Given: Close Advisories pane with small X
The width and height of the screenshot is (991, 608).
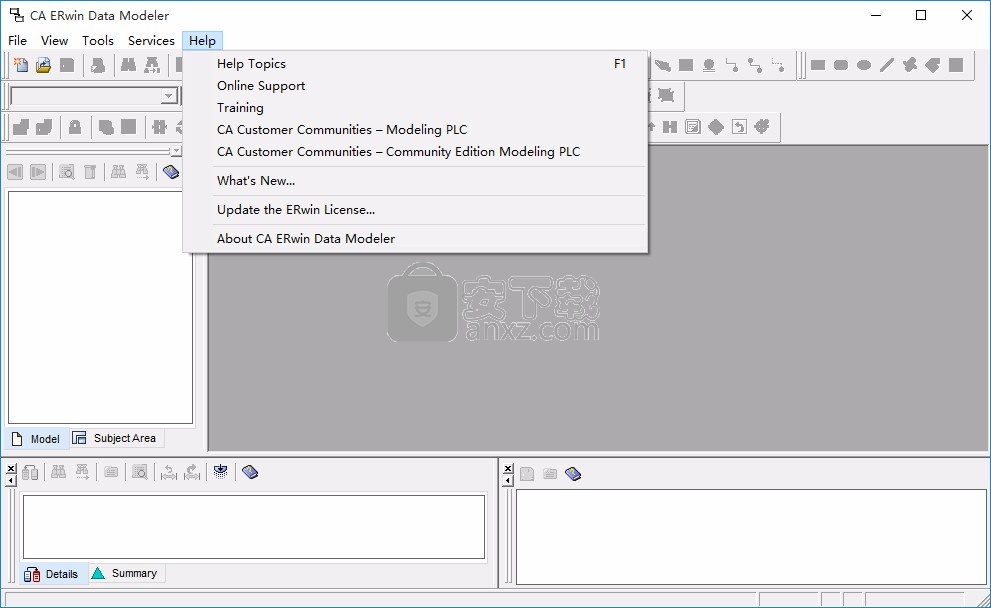Looking at the screenshot, I should pyautogui.click(x=508, y=469).
